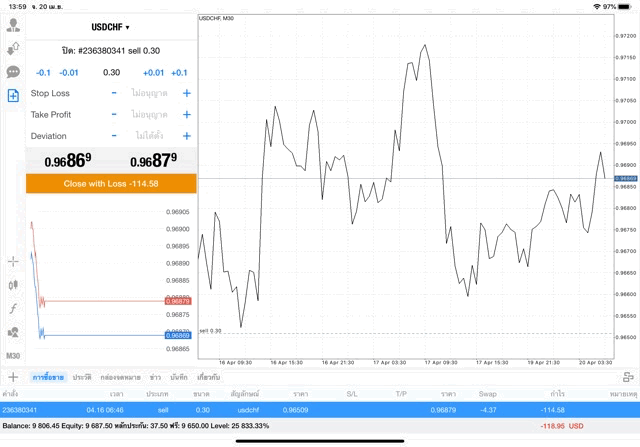Select the new order document icon
This screenshot has height=447, width=640.
coord(13,96)
